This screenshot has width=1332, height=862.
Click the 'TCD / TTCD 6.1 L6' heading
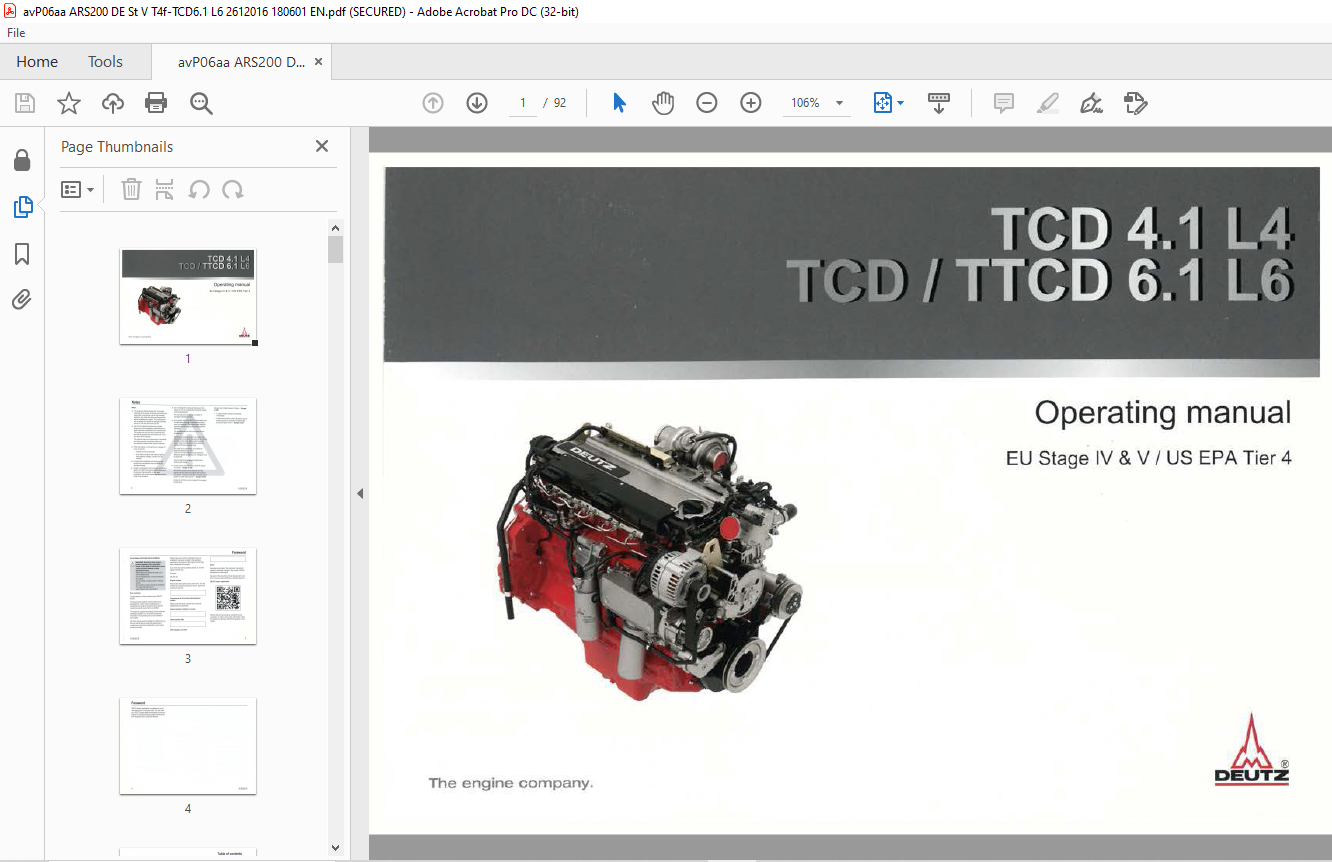coord(1040,281)
